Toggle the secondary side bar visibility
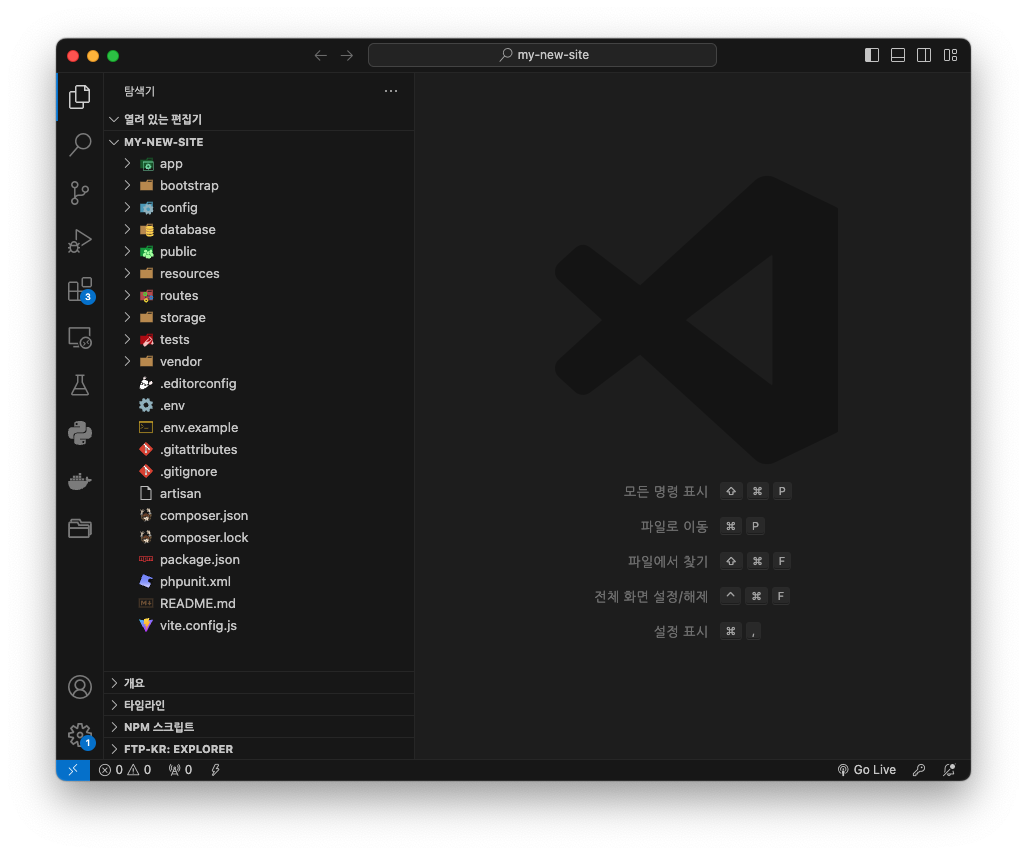 pos(924,55)
